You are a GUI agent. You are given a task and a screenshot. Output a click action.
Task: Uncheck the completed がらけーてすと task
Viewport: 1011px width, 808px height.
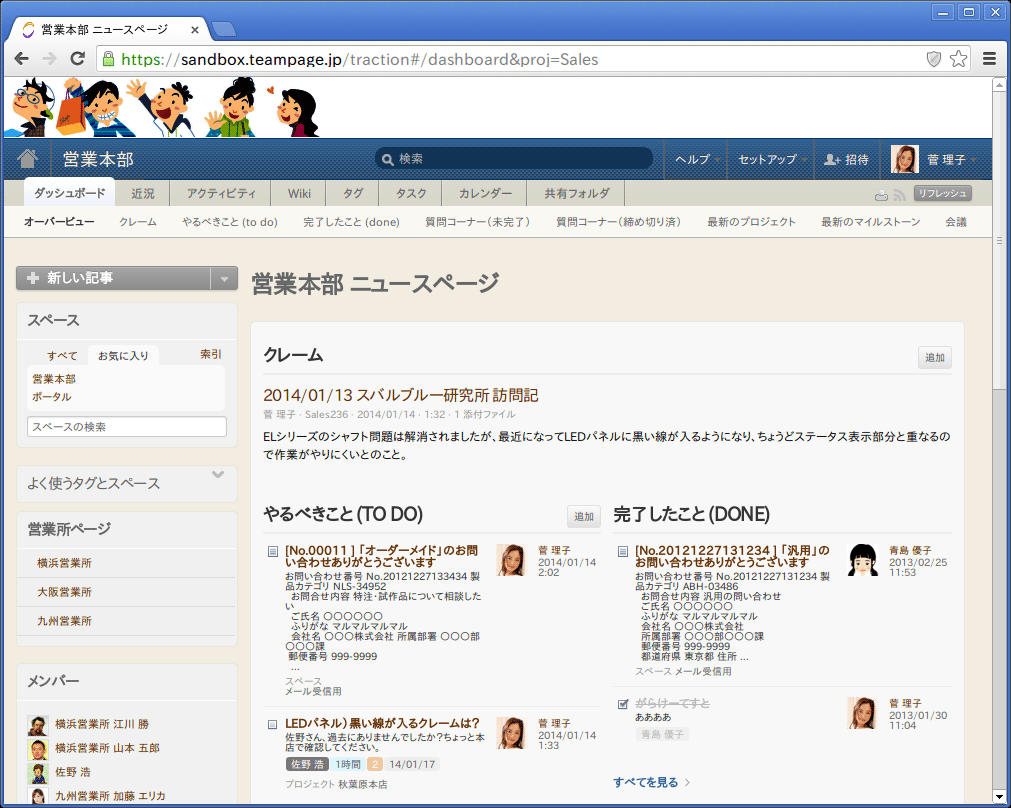point(623,704)
